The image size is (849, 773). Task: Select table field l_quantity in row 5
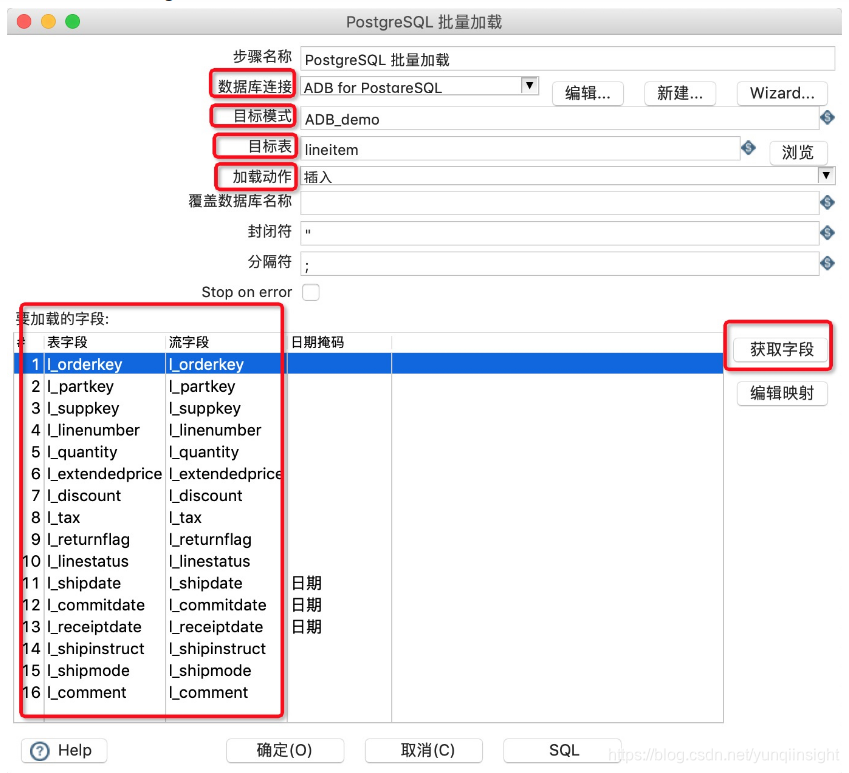coord(82,452)
